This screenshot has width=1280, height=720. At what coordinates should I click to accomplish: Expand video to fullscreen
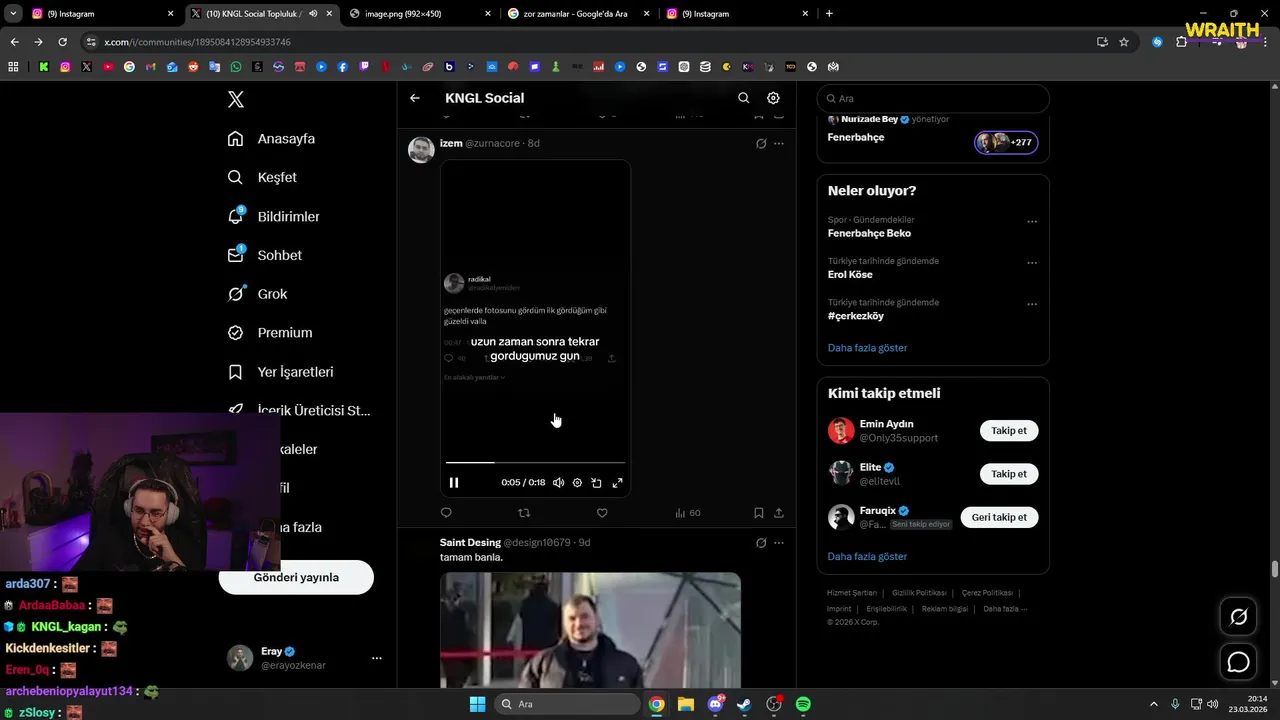coord(617,483)
